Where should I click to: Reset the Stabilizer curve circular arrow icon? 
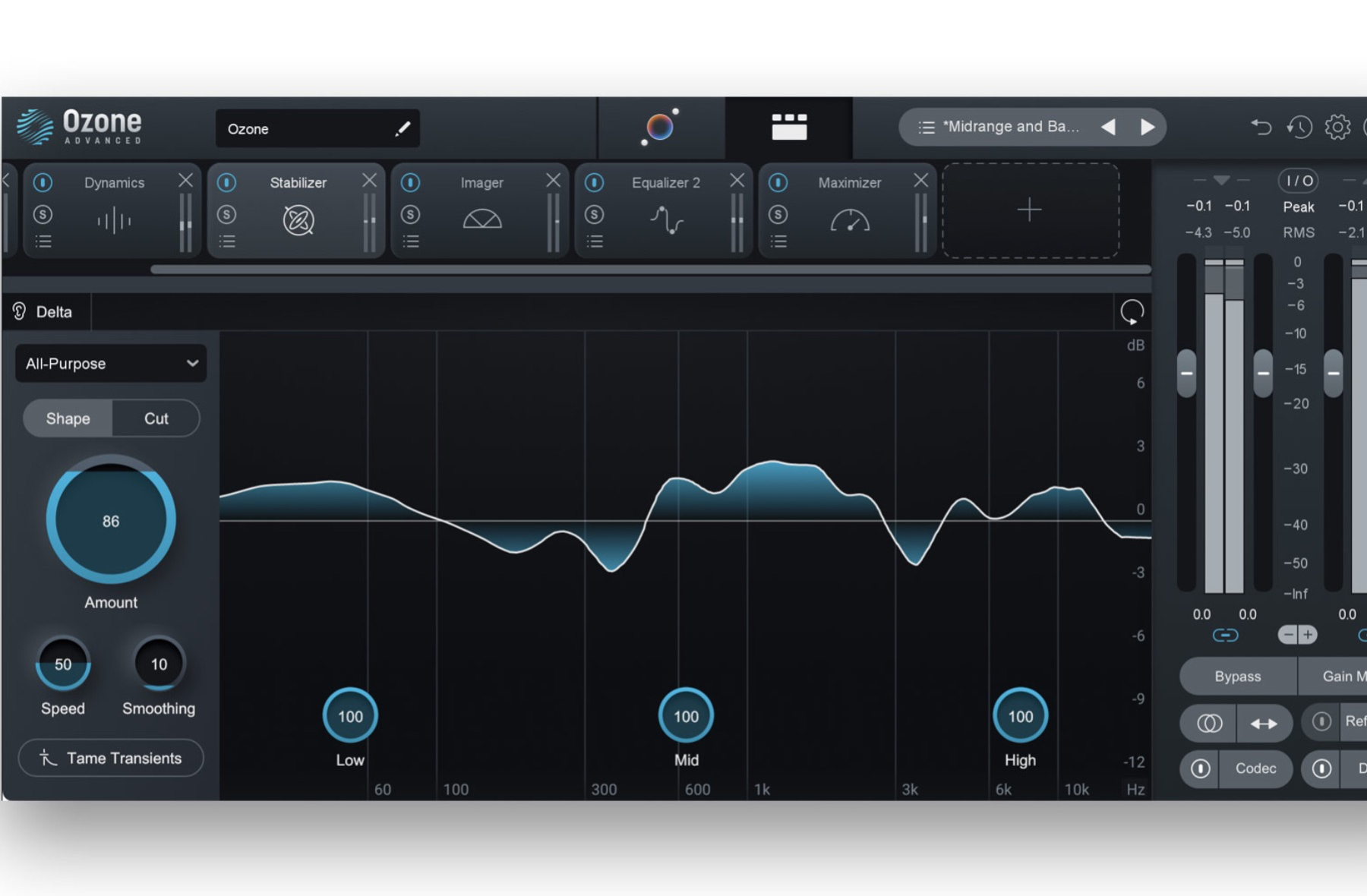click(1132, 311)
